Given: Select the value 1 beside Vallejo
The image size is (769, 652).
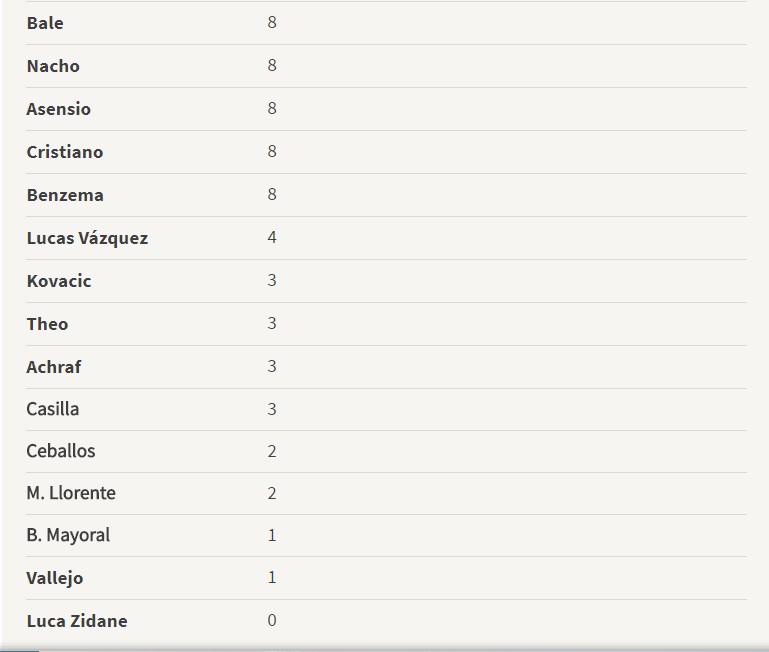Looking at the screenshot, I should click(272, 577).
